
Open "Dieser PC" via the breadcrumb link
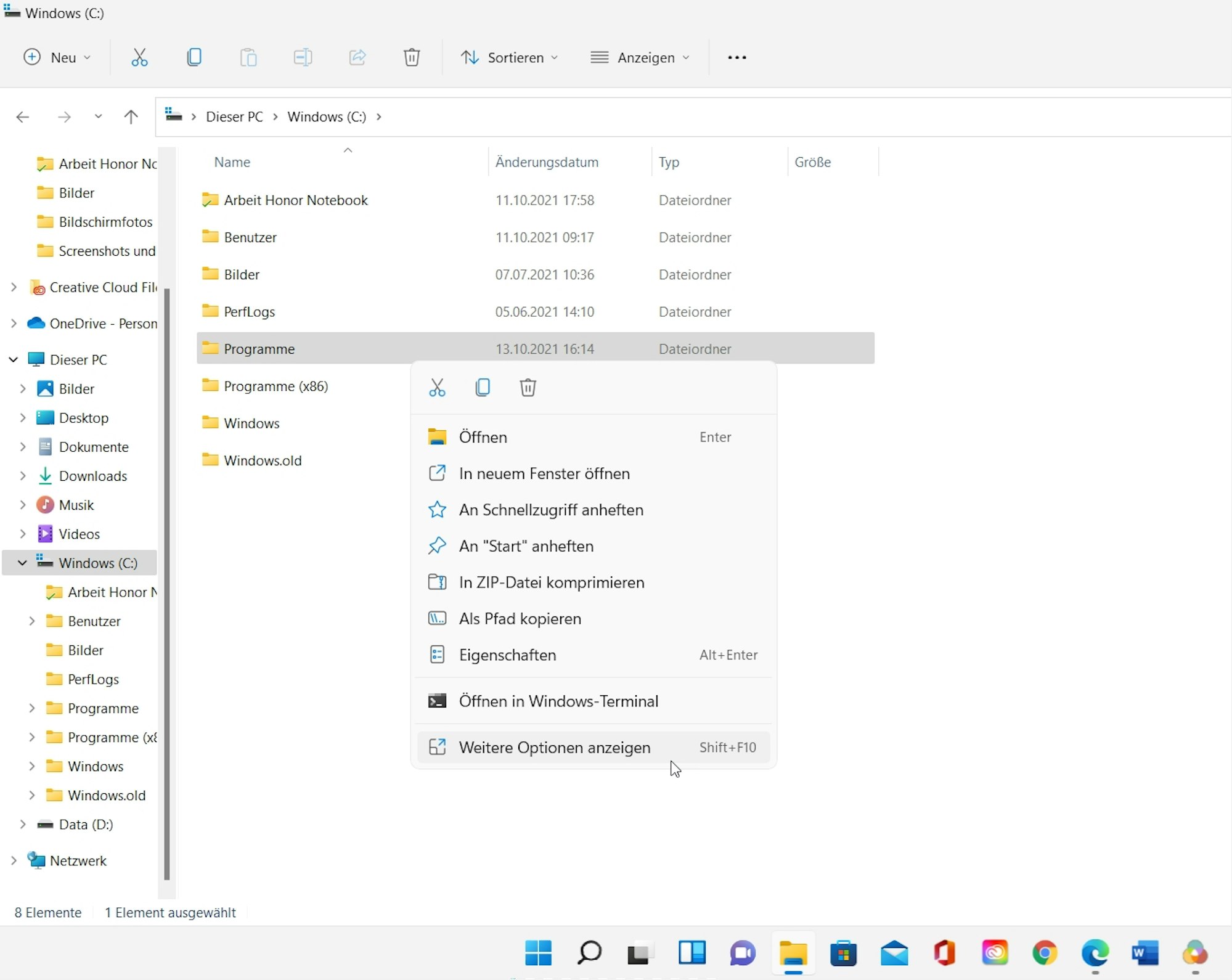tap(234, 116)
